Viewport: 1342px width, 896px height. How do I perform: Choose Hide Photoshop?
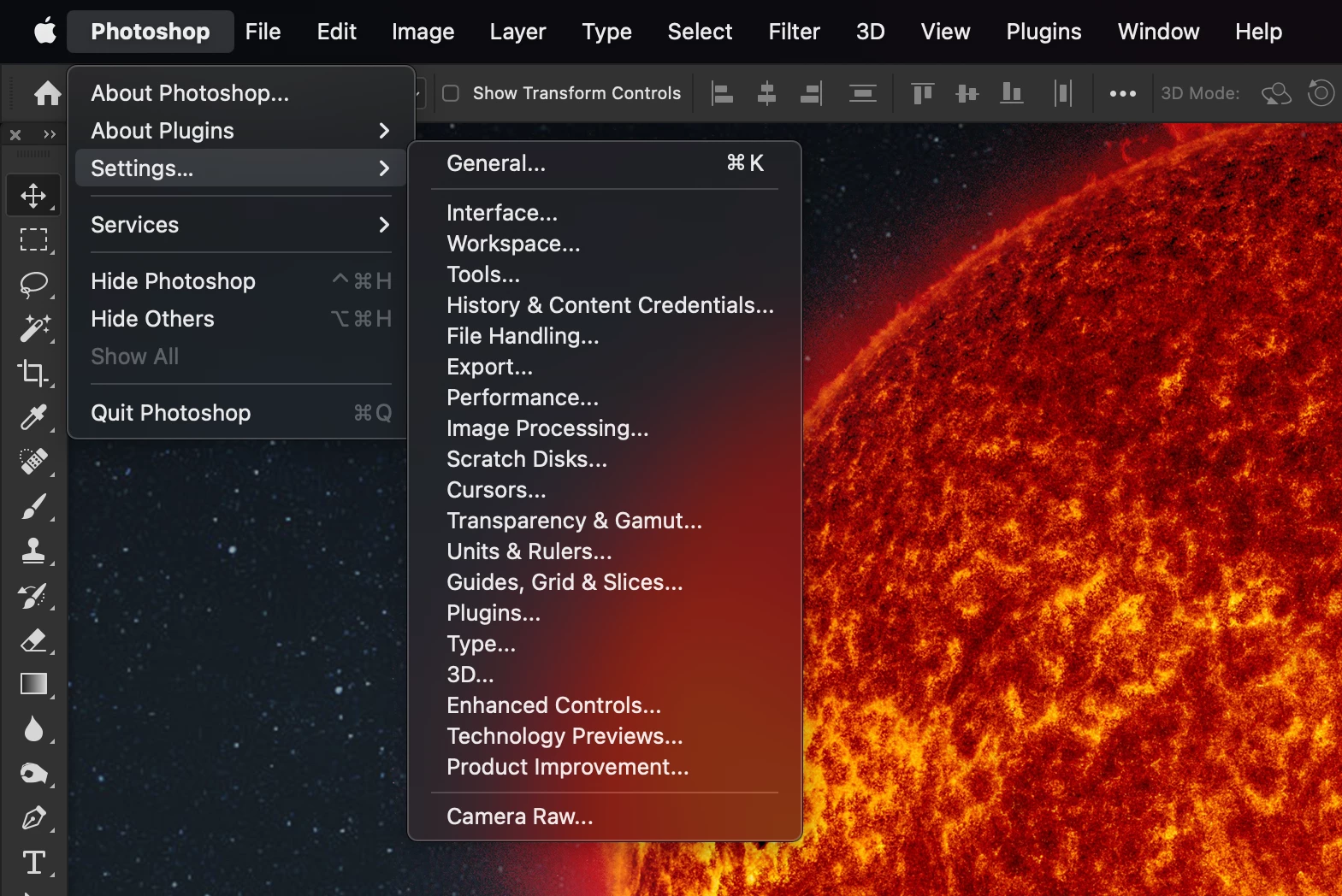click(x=241, y=281)
